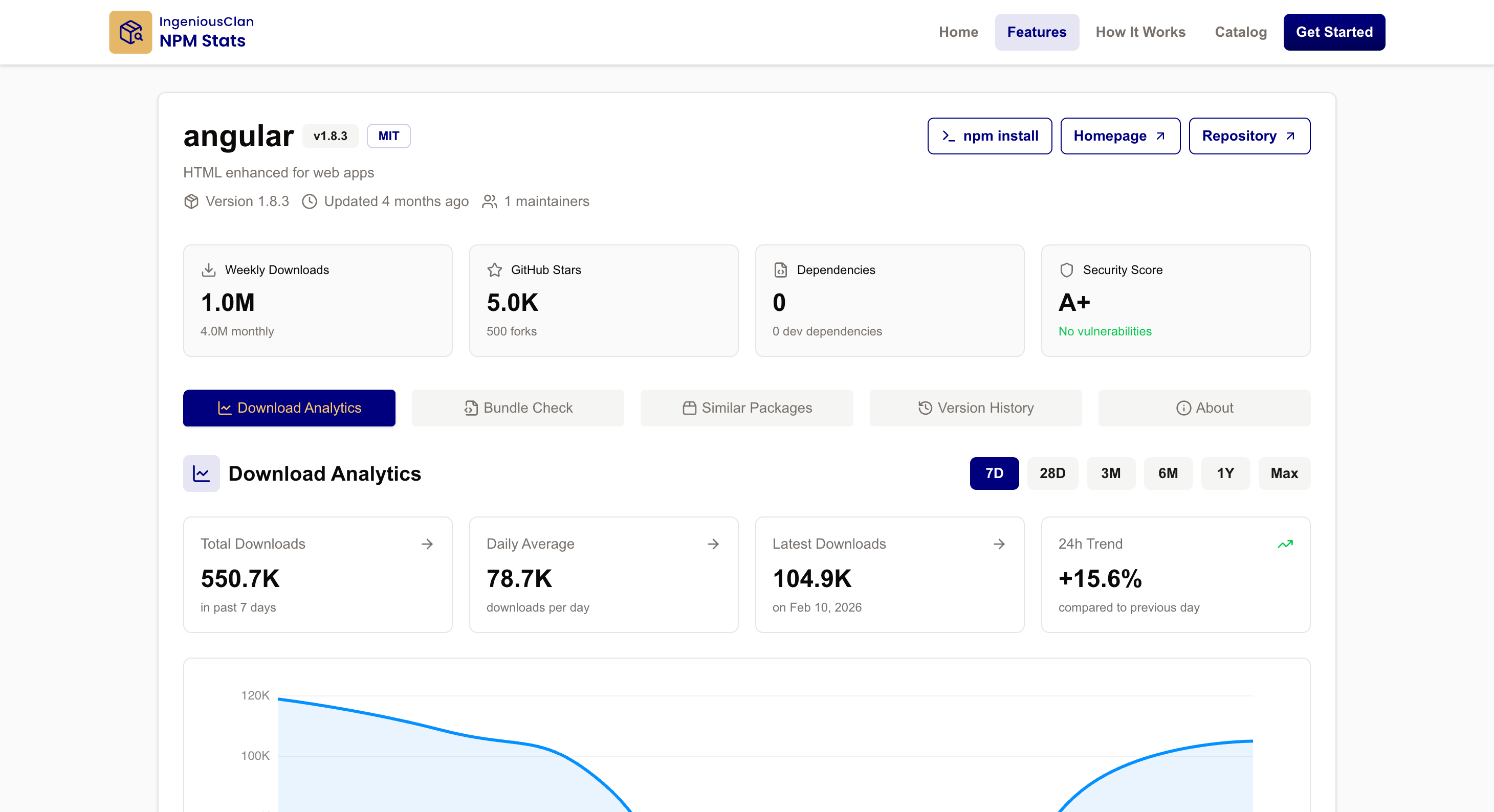Click the Dependencies code bracket icon
Viewport: 1494px width, 812px height.
[781, 269]
